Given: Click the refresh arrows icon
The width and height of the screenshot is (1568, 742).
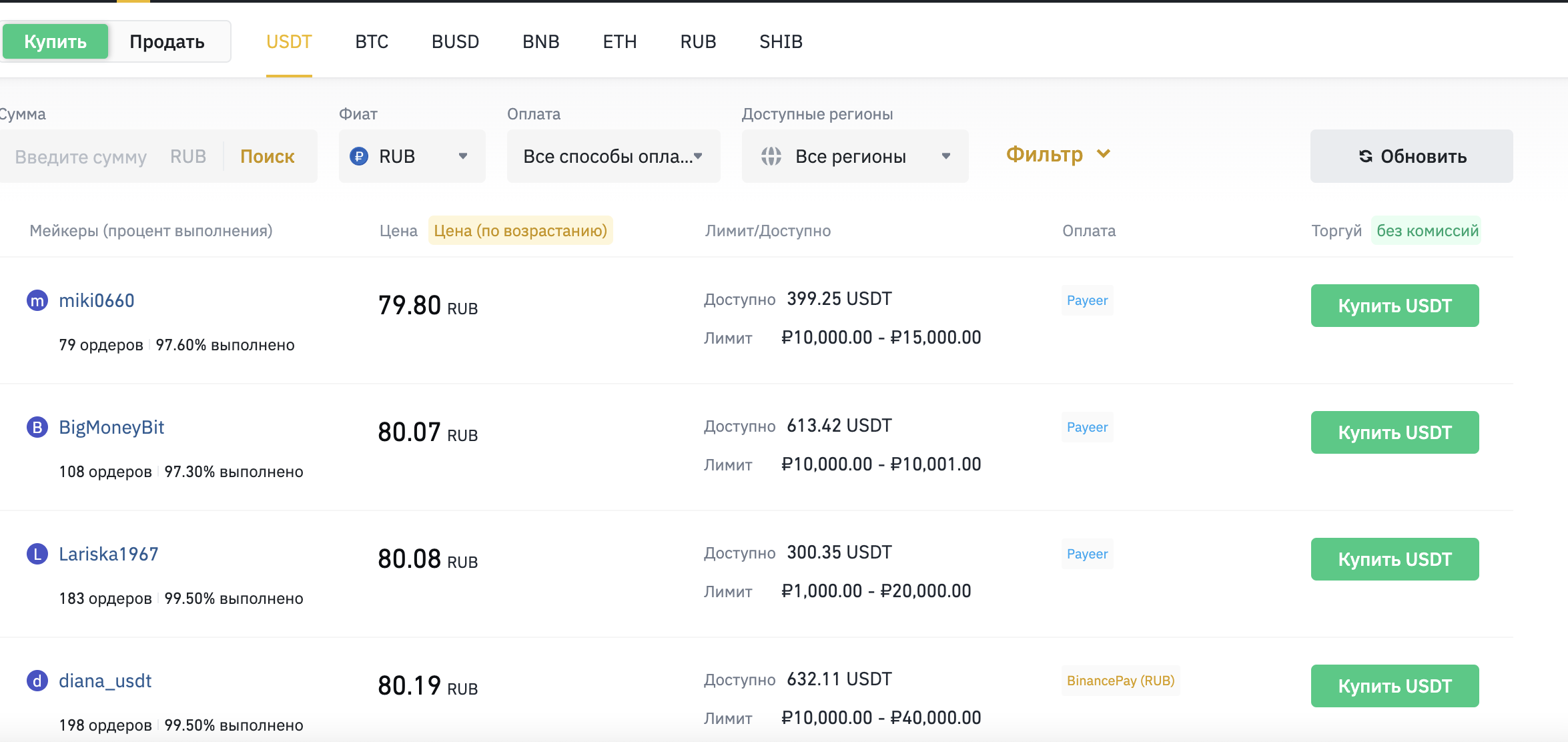Looking at the screenshot, I should [x=1366, y=156].
